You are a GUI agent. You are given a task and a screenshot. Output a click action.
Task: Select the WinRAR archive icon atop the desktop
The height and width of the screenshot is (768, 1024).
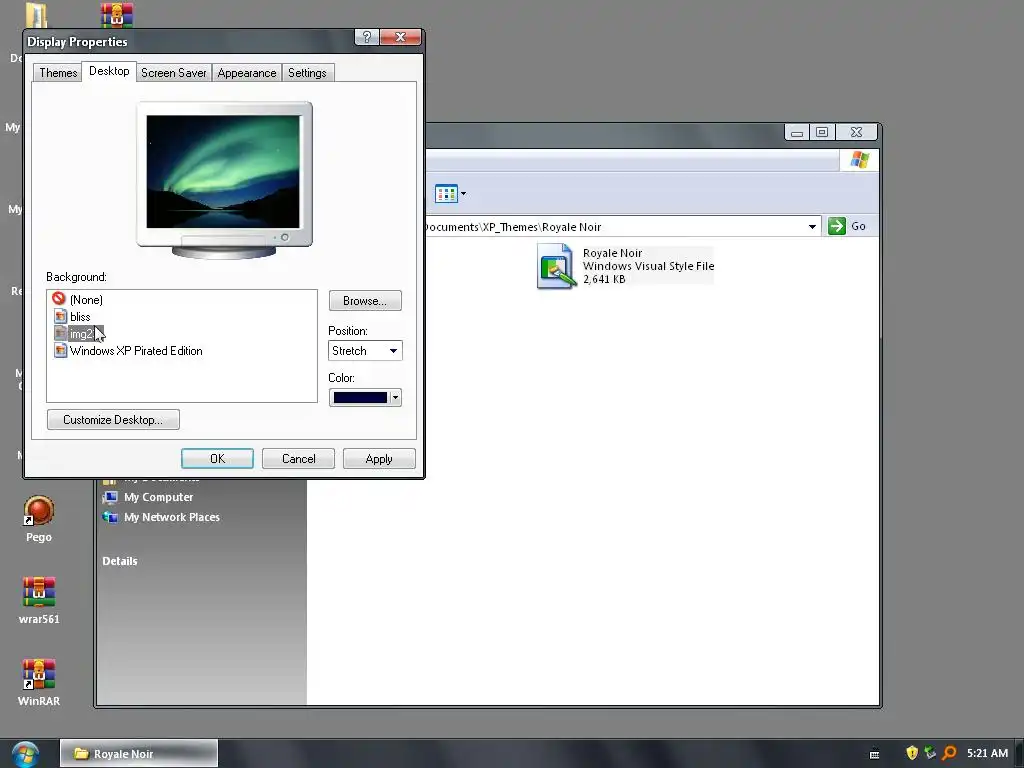tap(117, 14)
